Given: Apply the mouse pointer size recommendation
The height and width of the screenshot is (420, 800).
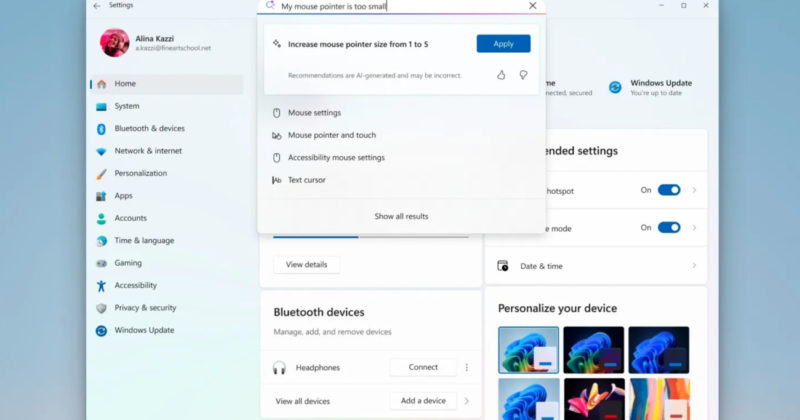Looking at the screenshot, I should [x=503, y=44].
